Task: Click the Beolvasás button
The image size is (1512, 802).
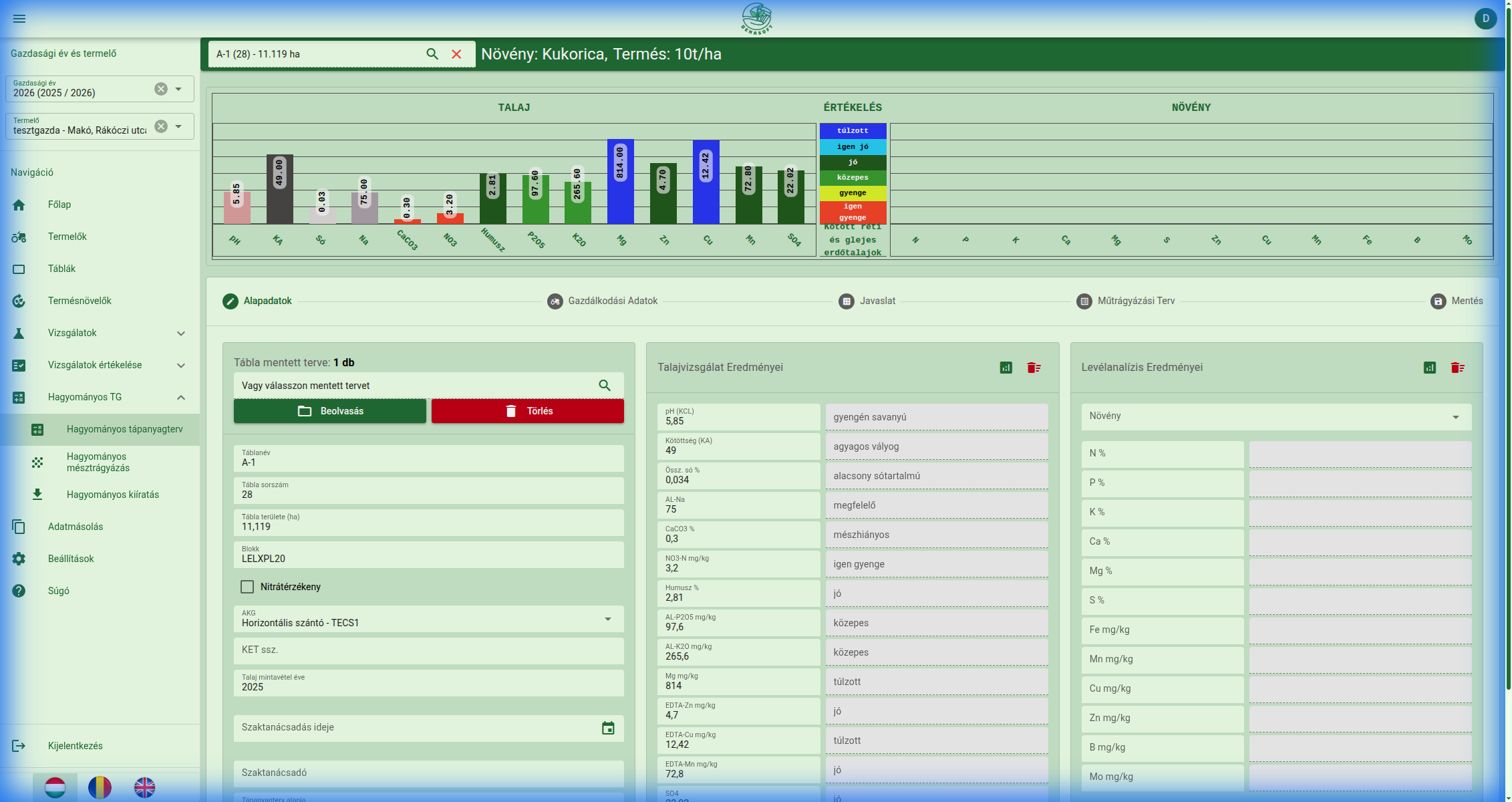Action: point(329,411)
